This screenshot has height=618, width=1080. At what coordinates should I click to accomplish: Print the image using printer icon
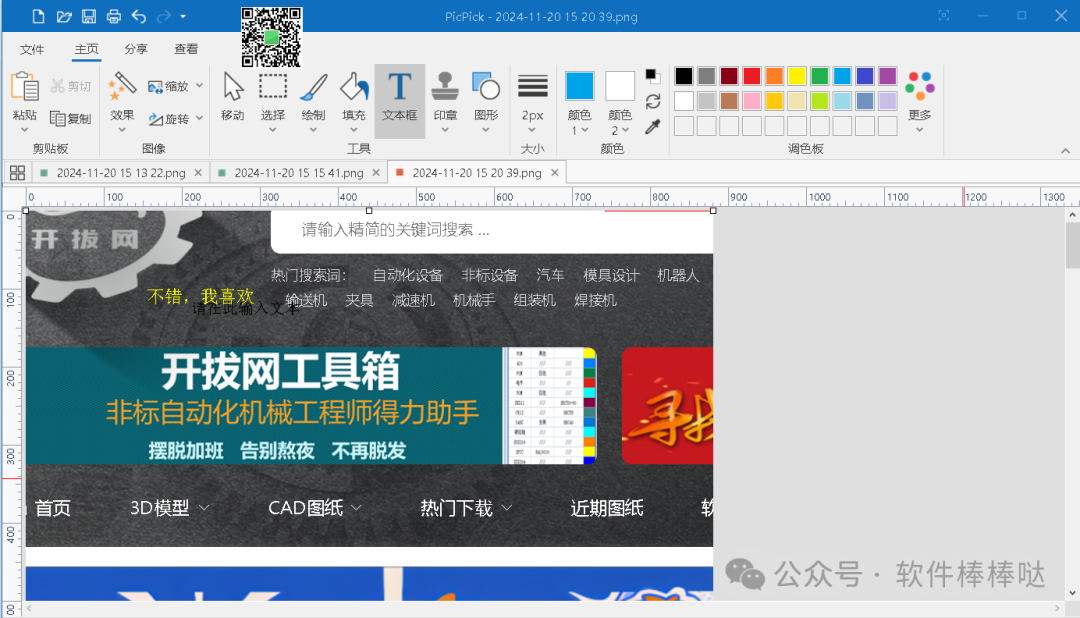coord(114,16)
